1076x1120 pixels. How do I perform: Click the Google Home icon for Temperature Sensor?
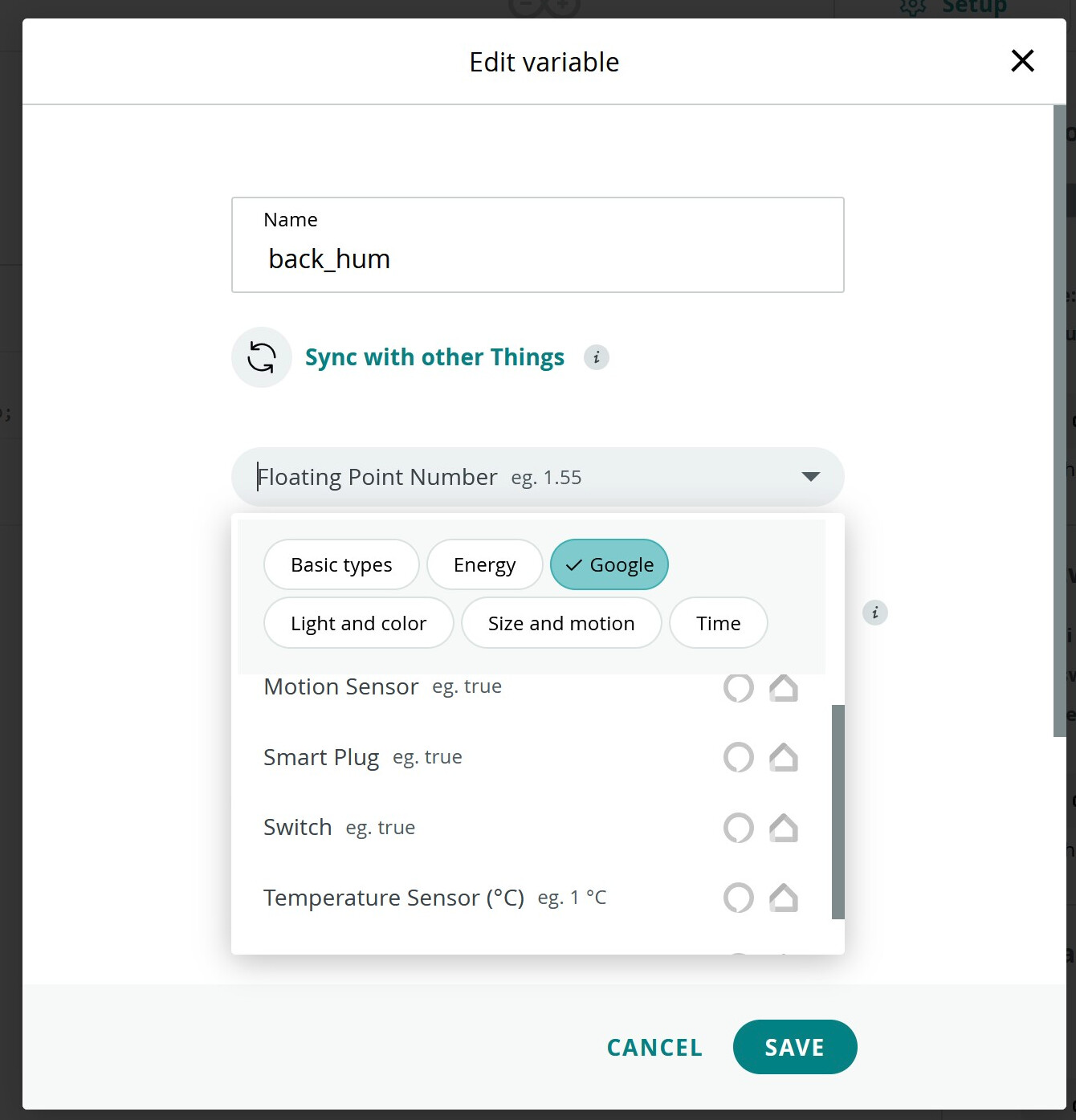[x=785, y=898]
